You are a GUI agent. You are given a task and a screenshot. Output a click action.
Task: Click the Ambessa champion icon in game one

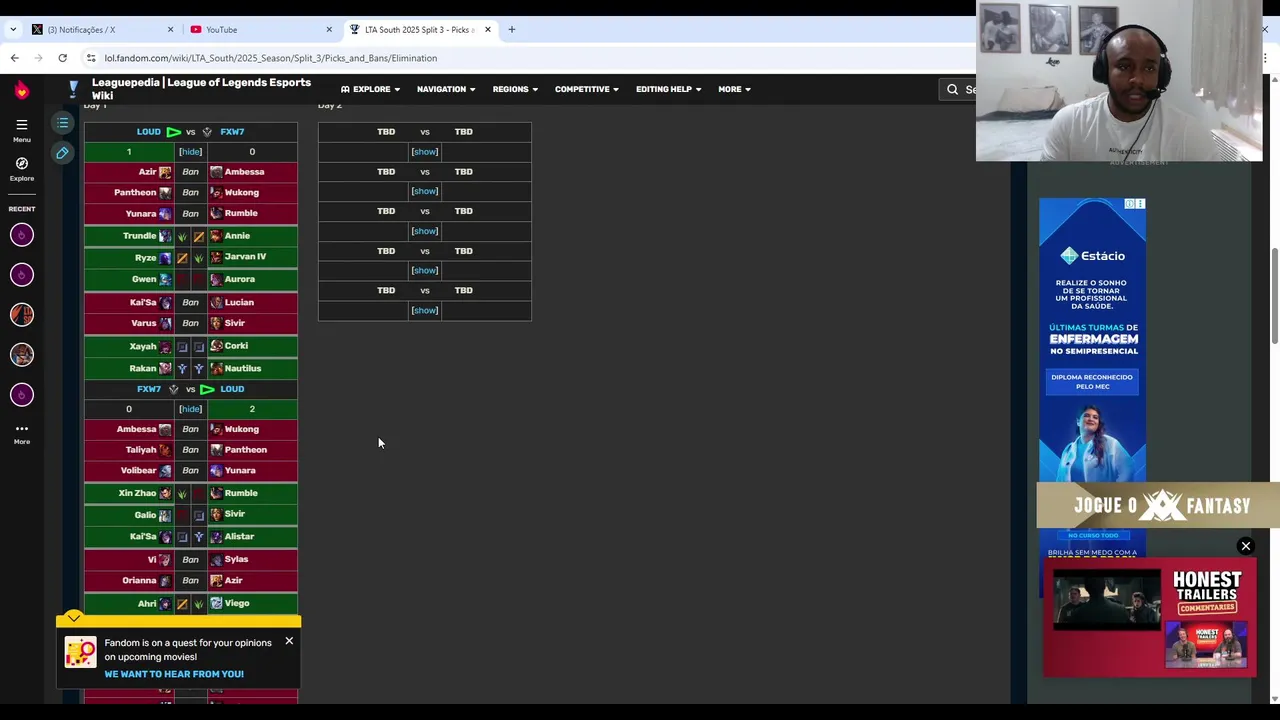pos(216,172)
